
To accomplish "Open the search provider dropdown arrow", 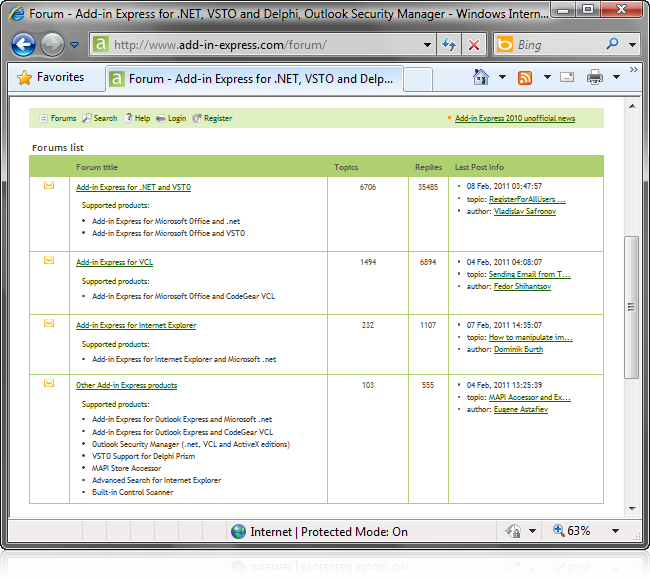I will pyautogui.click(x=632, y=45).
